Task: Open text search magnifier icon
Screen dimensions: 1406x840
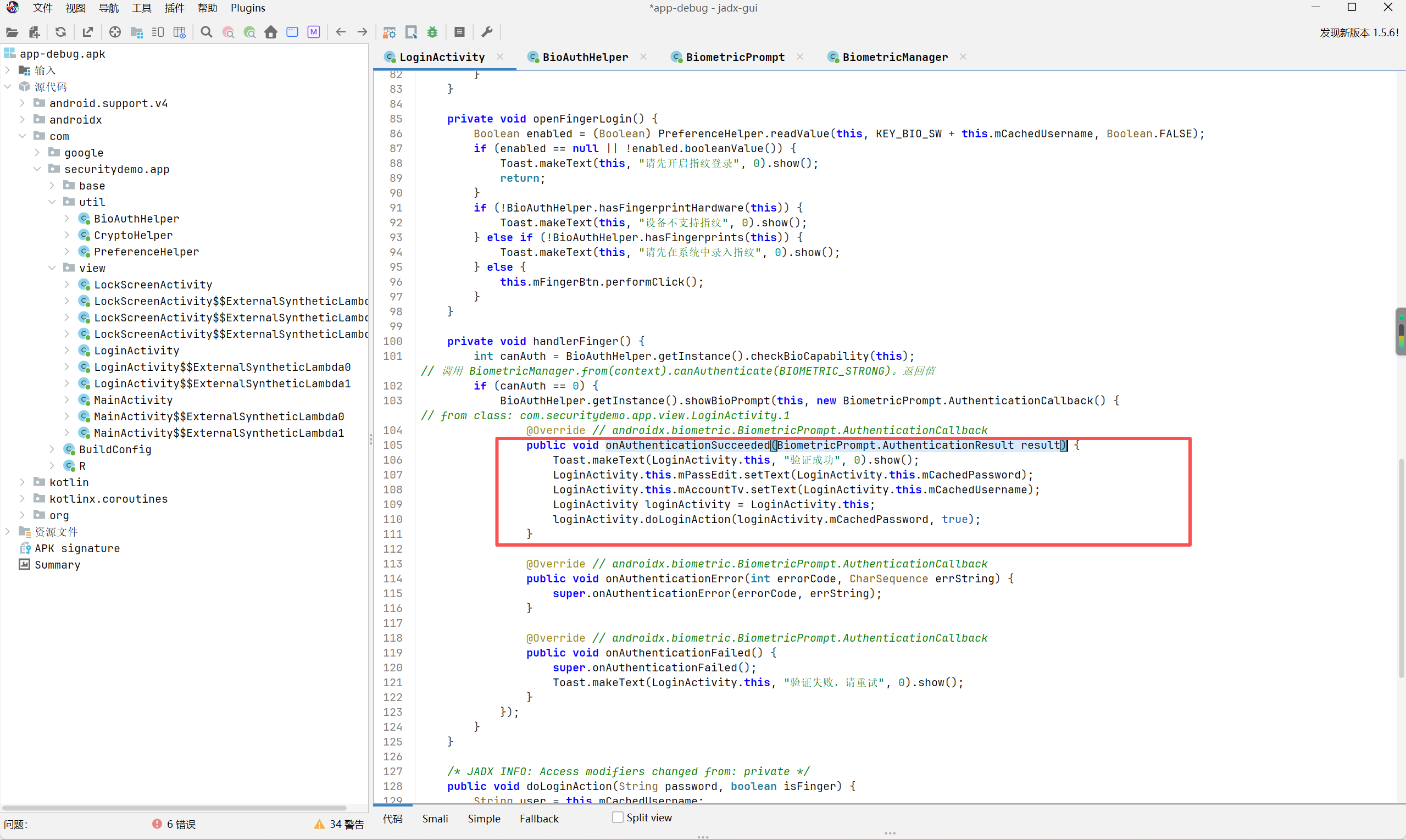Action: [x=207, y=32]
